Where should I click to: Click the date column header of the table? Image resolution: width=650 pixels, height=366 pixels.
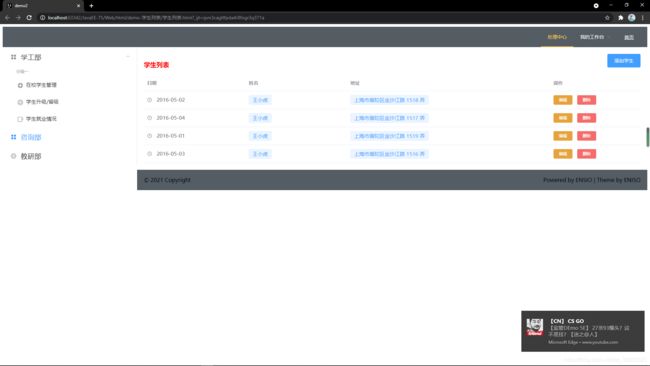(152, 83)
